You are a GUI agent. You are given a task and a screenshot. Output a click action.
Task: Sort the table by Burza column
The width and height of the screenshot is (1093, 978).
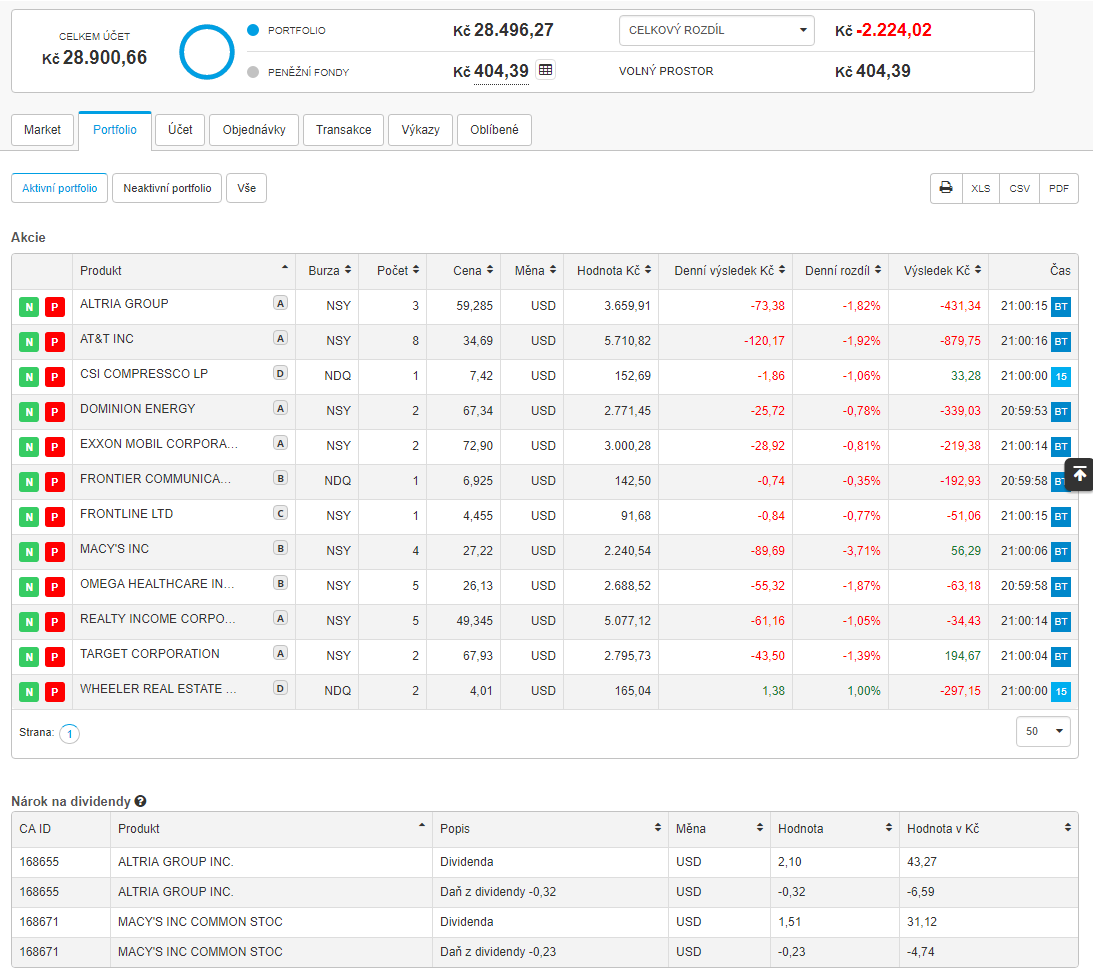point(327,270)
